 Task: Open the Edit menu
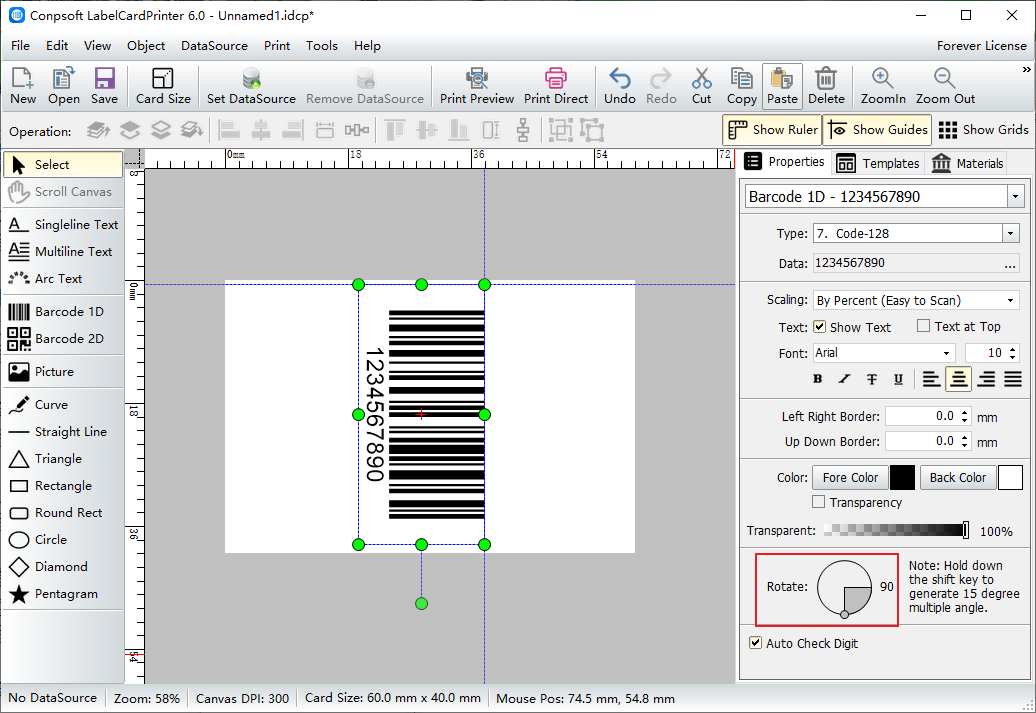pyautogui.click(x=57, y=46)
